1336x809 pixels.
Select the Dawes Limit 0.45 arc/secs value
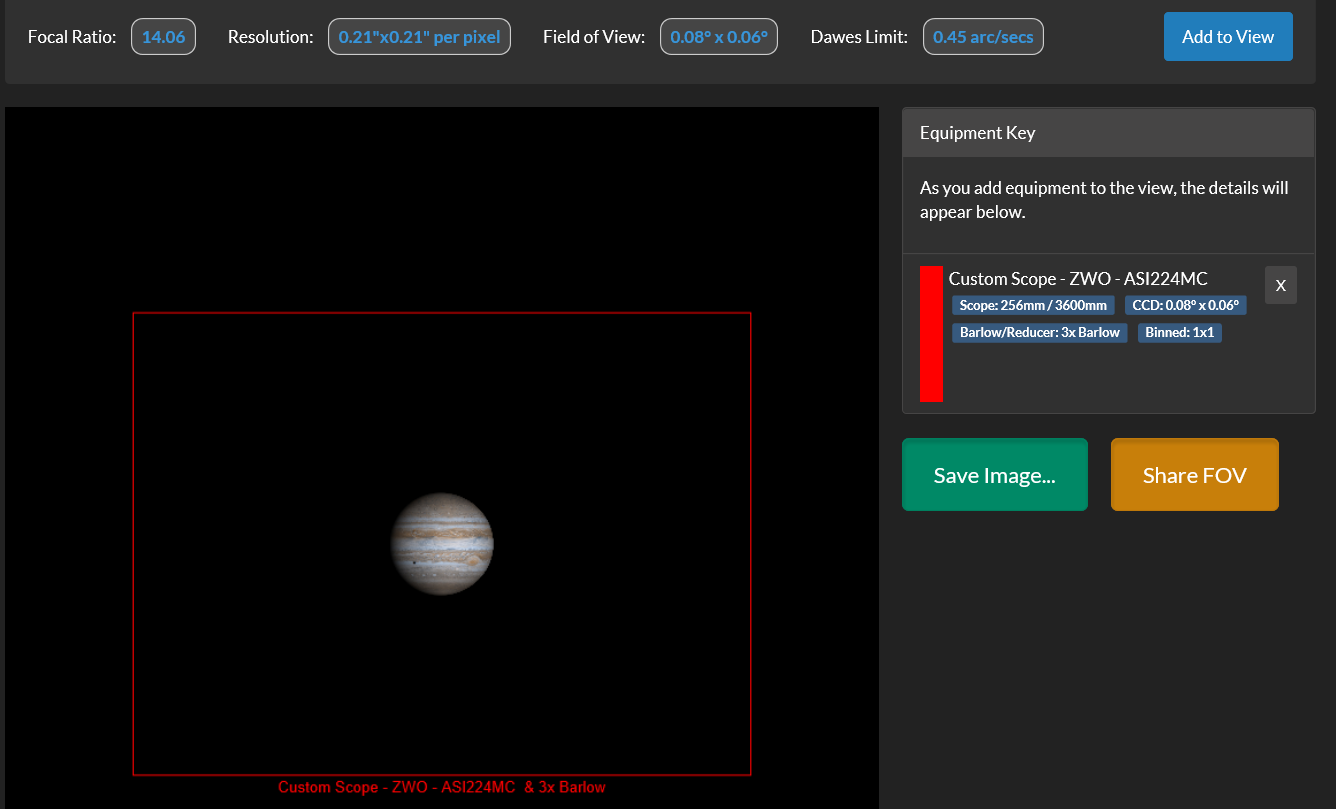983,37
